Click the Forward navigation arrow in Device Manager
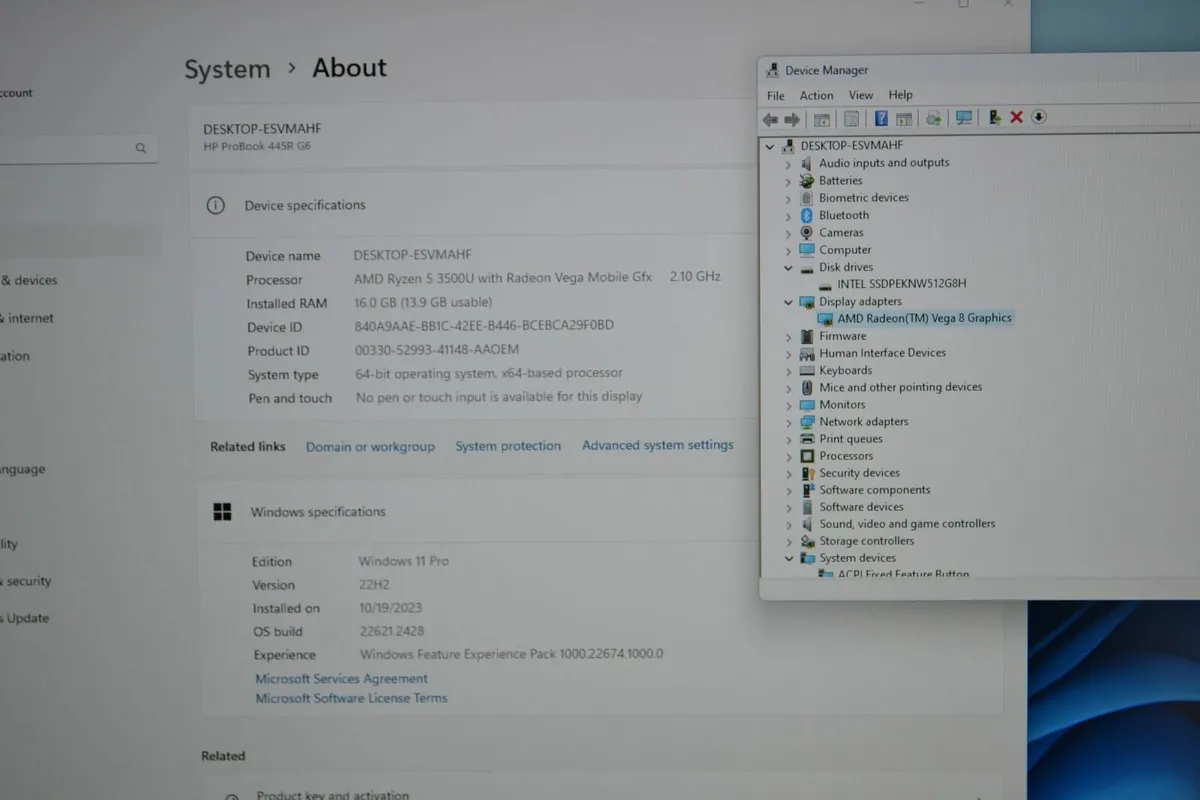Image resolution: width=1200 pixels, height=800 pixels. coord(791,118)
